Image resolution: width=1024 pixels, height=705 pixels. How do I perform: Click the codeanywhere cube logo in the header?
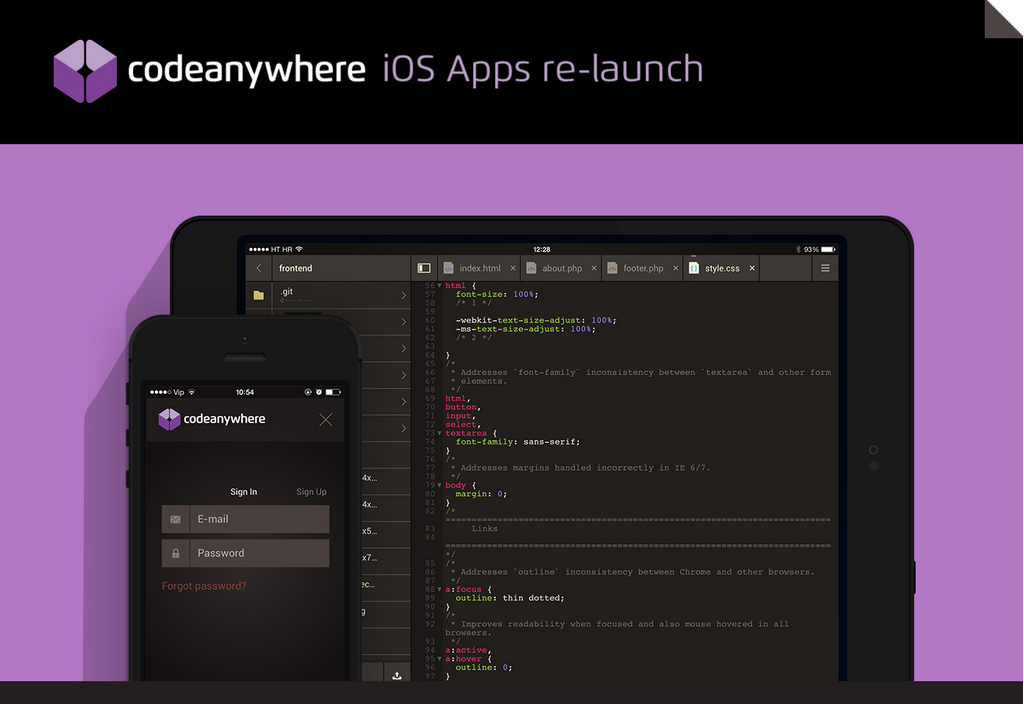(x=85, y=71)
